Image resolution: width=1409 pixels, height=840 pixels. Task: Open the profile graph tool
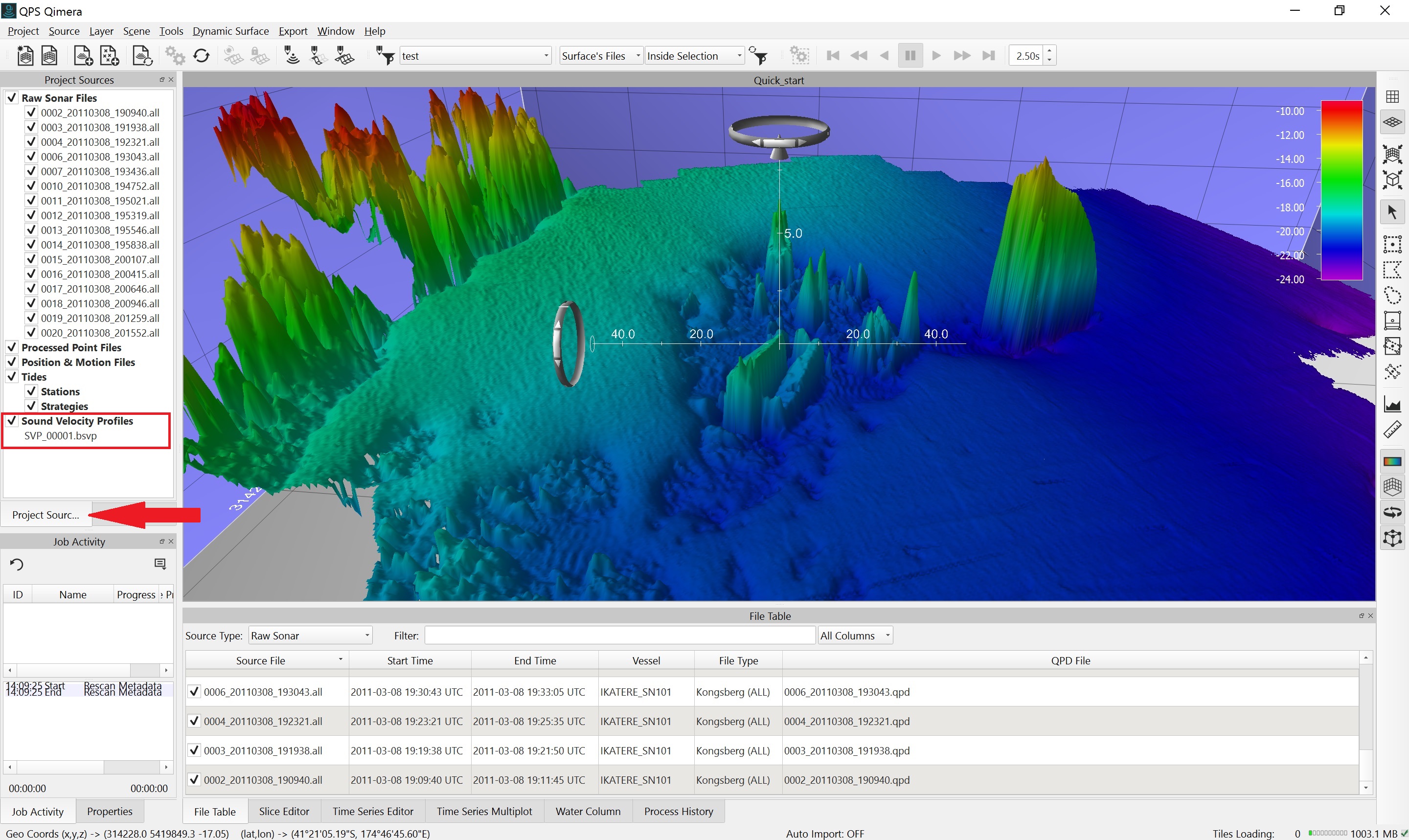pos(1392,404)
